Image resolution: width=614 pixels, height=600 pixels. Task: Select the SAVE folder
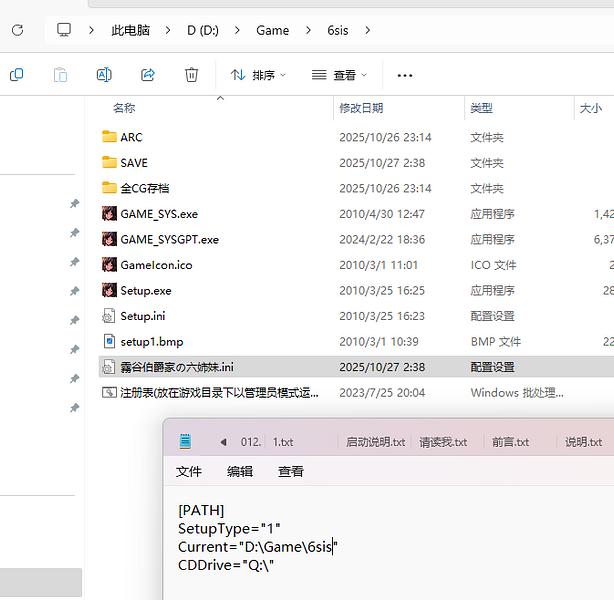click(134, 163)
